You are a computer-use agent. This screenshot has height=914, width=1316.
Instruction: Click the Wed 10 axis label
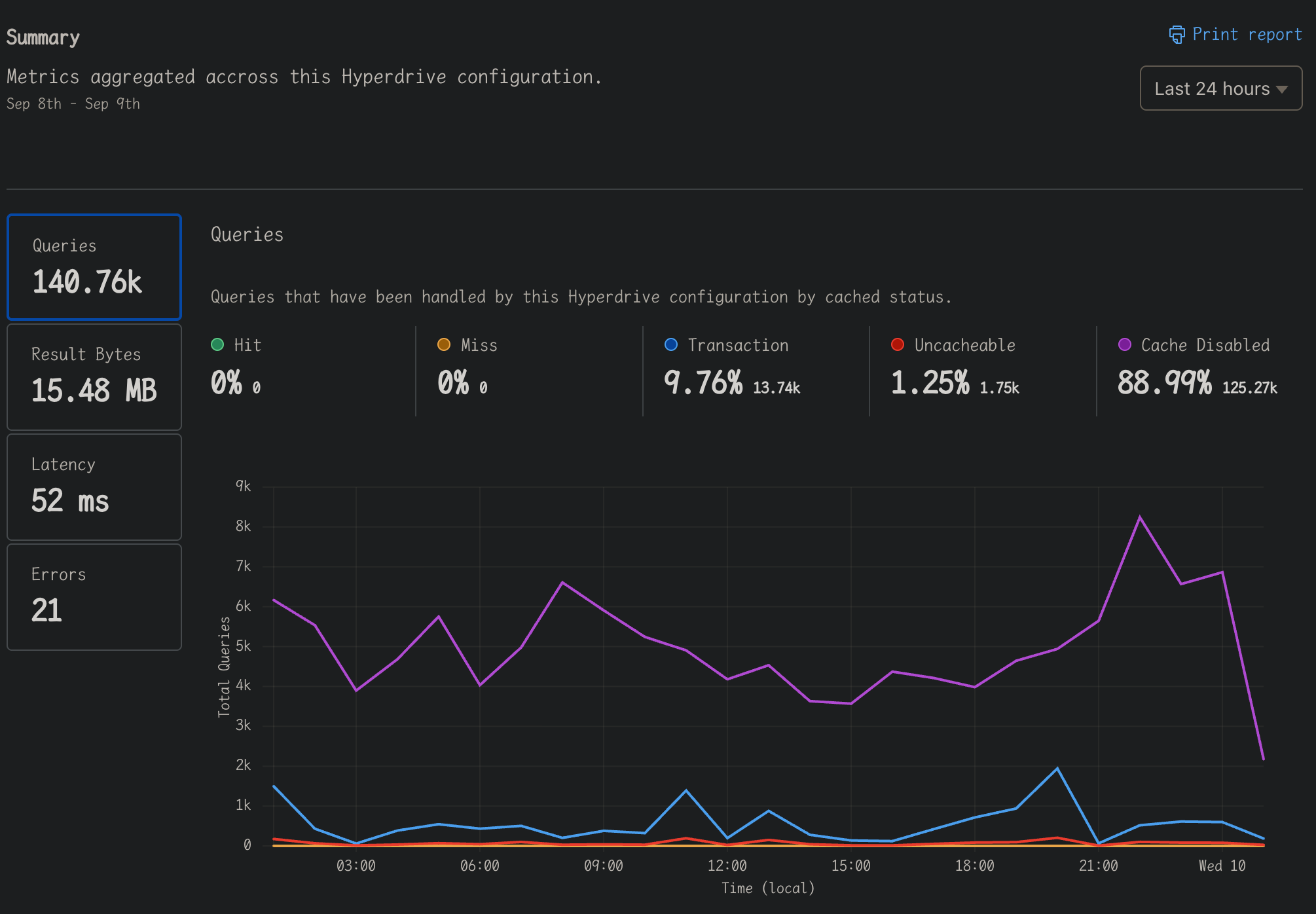[x=1222, y=866]
